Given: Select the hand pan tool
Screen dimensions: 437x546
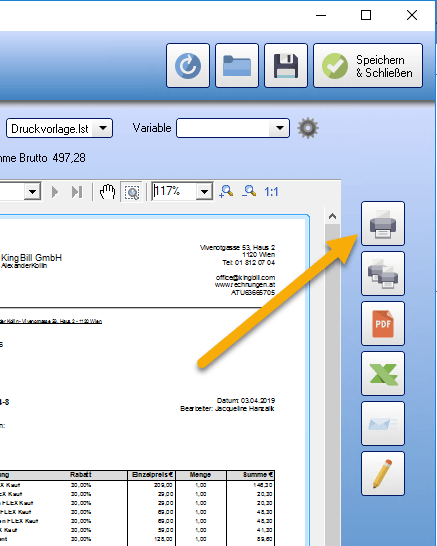Looking at the screenshot, I should click(x=107, y=192).
